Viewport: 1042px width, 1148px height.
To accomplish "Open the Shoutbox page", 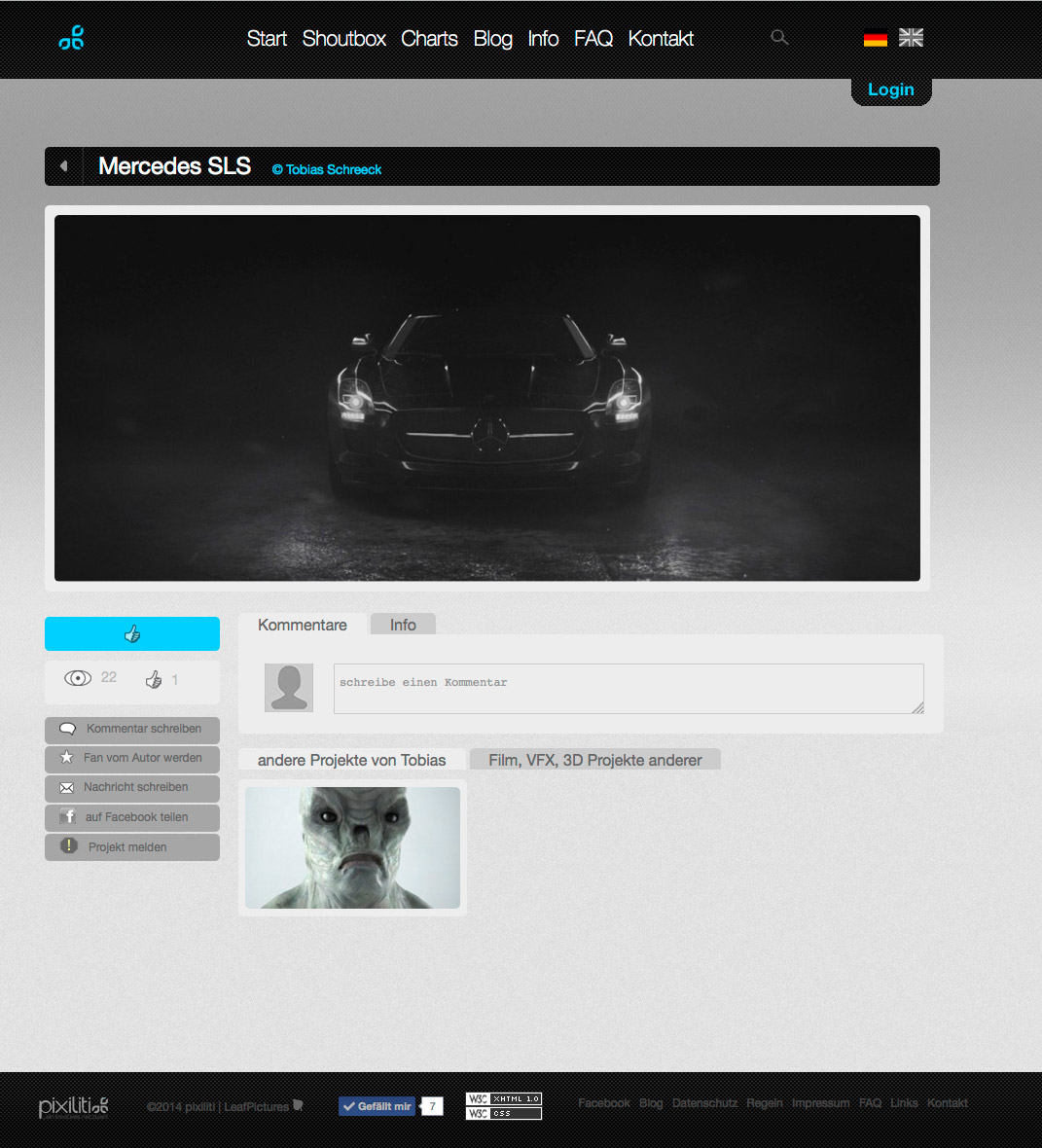I will (x=343, y=39).
